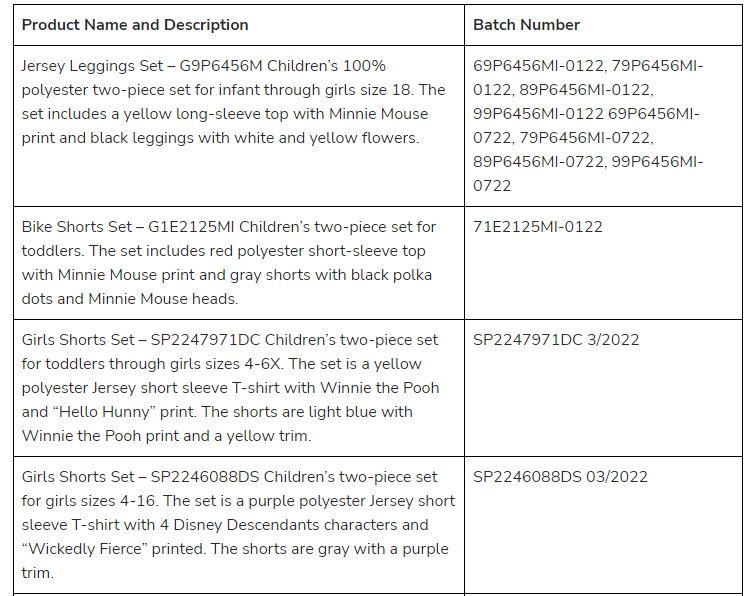Click the line ending with Minnie Mouse heads

pos(130,299)
